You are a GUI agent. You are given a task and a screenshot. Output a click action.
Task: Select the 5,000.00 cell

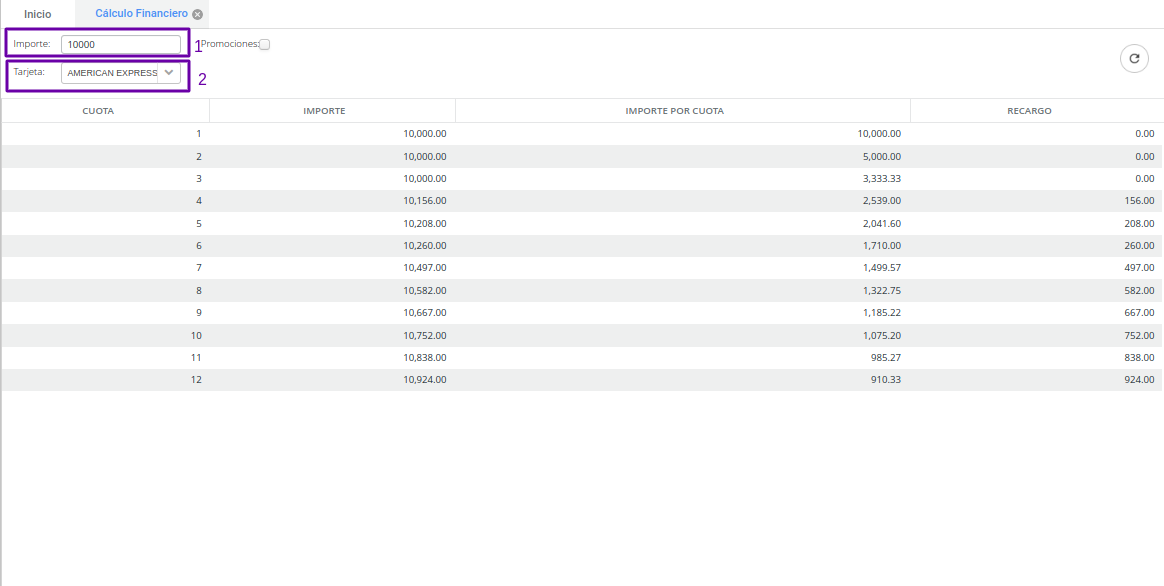[683, 157]
